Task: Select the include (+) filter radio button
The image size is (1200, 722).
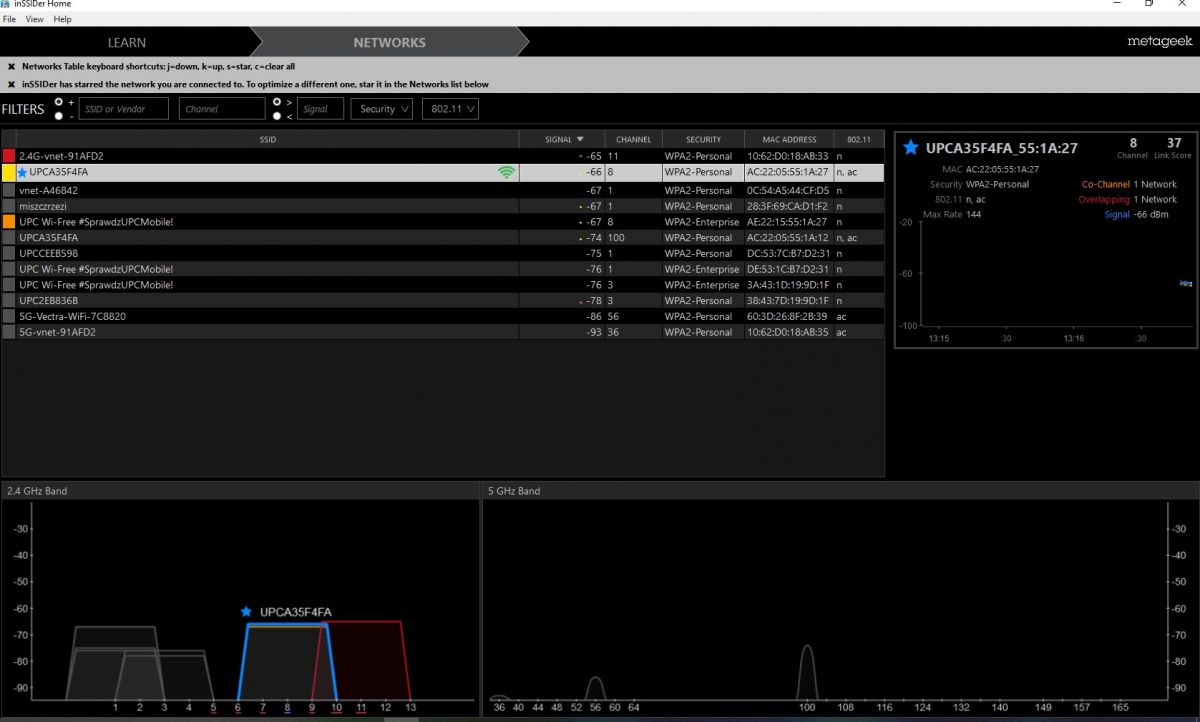Action: (x=59, y=102)
